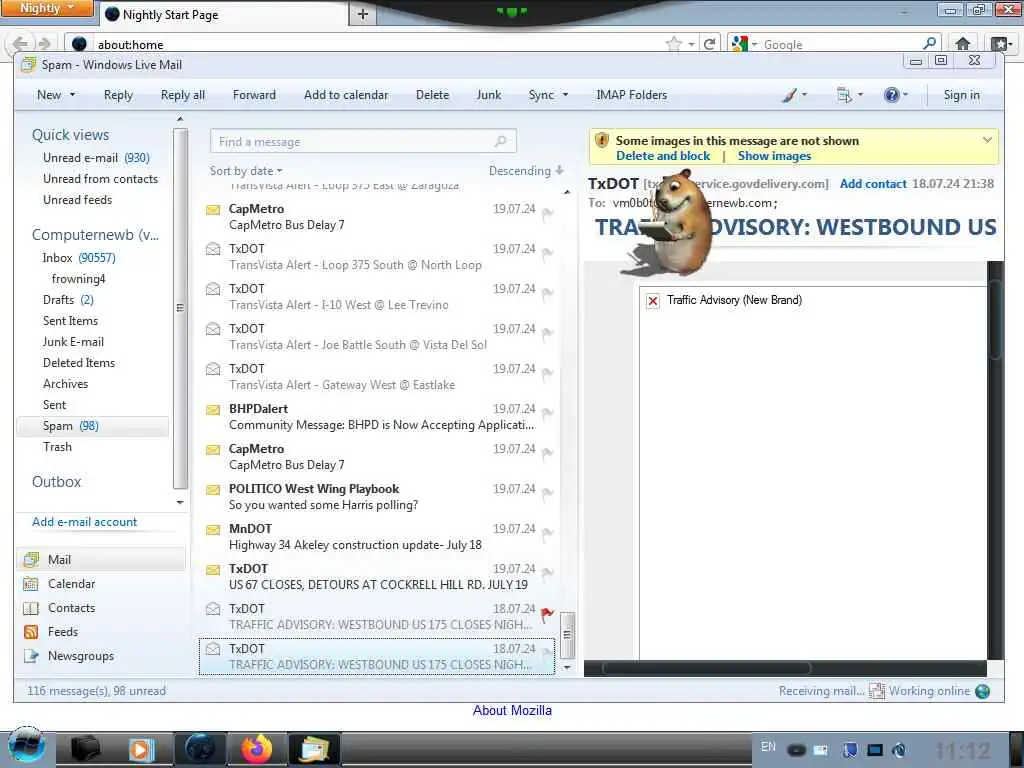This screenshot has height=768, width=1024.
Task: Click the Delete and block link
Action: click(x=663, y=156)
